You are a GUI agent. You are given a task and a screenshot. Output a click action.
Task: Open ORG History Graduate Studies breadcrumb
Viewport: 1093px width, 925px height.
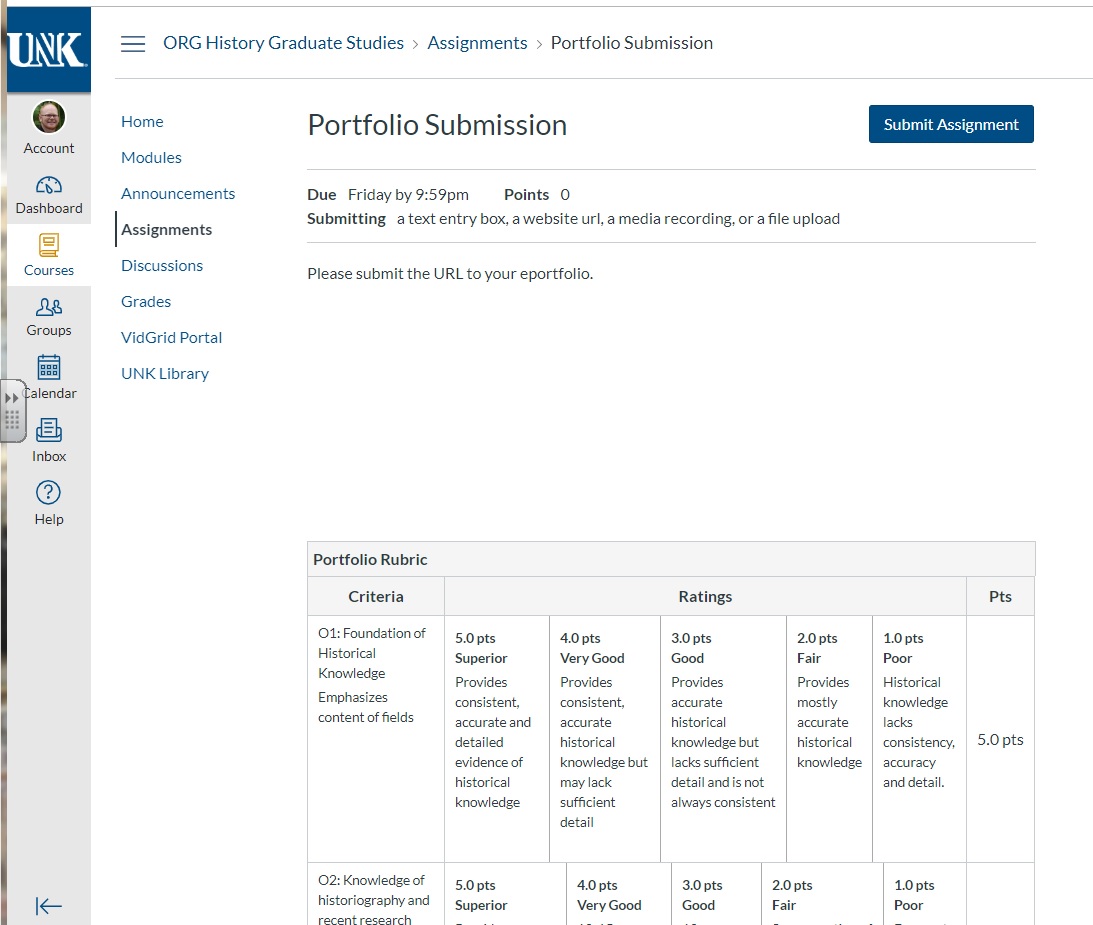pyautogui.click(x=283, y=43)
